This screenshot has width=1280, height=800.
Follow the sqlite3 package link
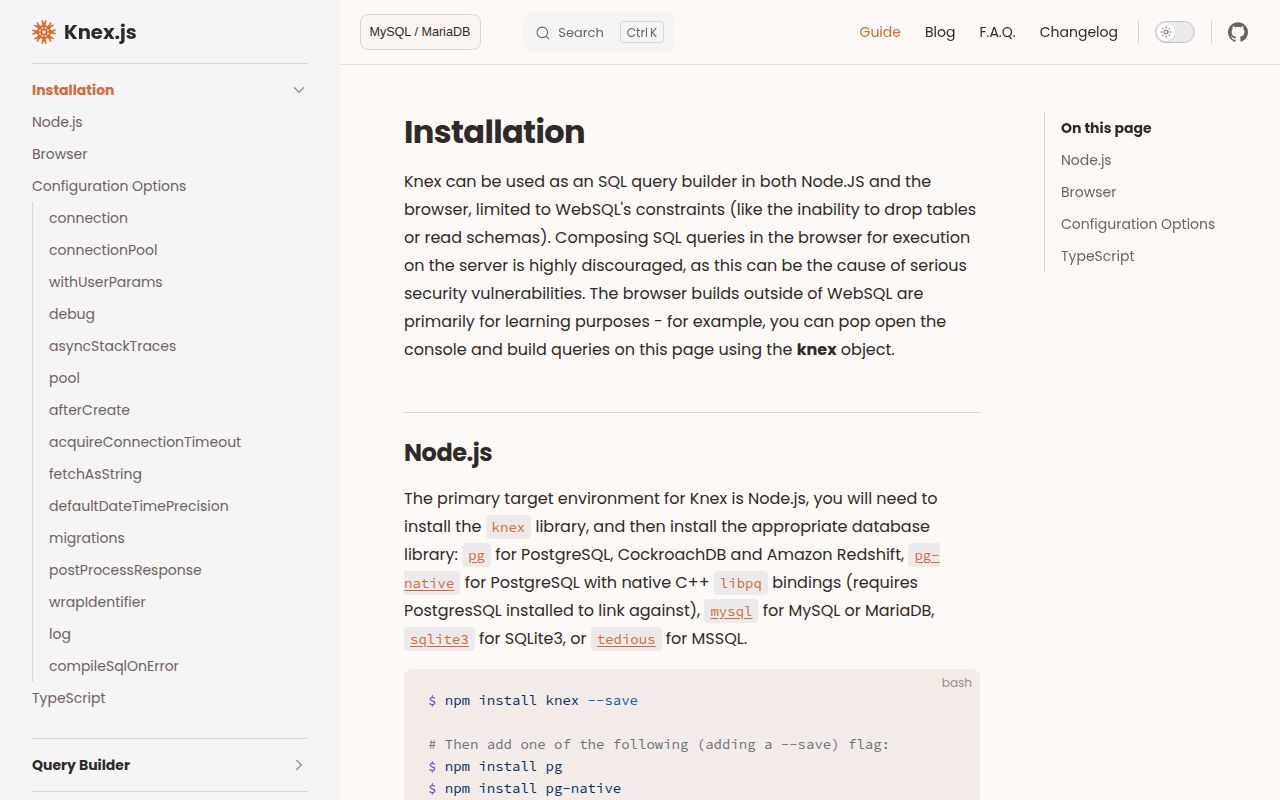point(439,639)
